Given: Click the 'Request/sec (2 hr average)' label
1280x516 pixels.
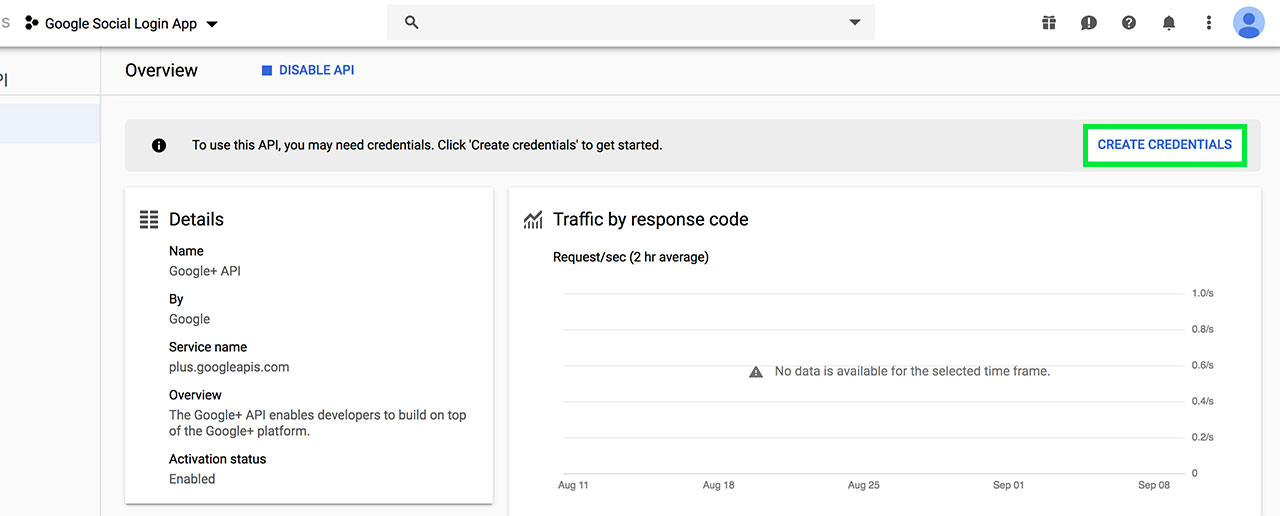Looking at the screenshot, I should tap(631, 257).
